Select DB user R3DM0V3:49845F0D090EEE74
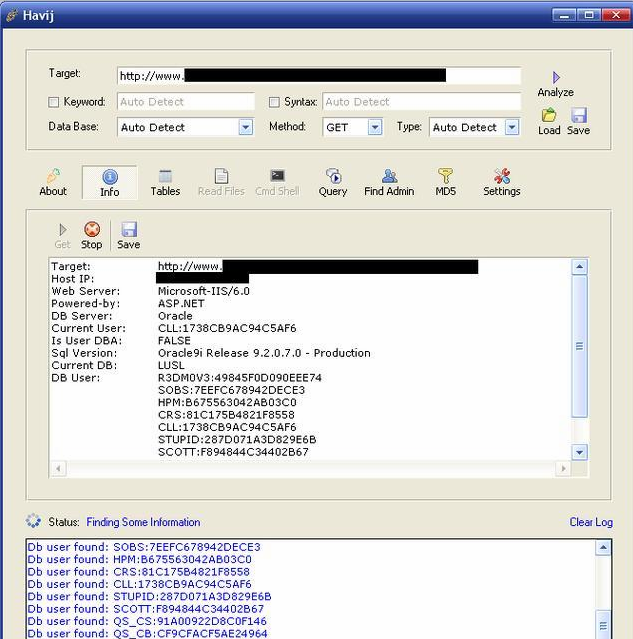 click(240, 378)
